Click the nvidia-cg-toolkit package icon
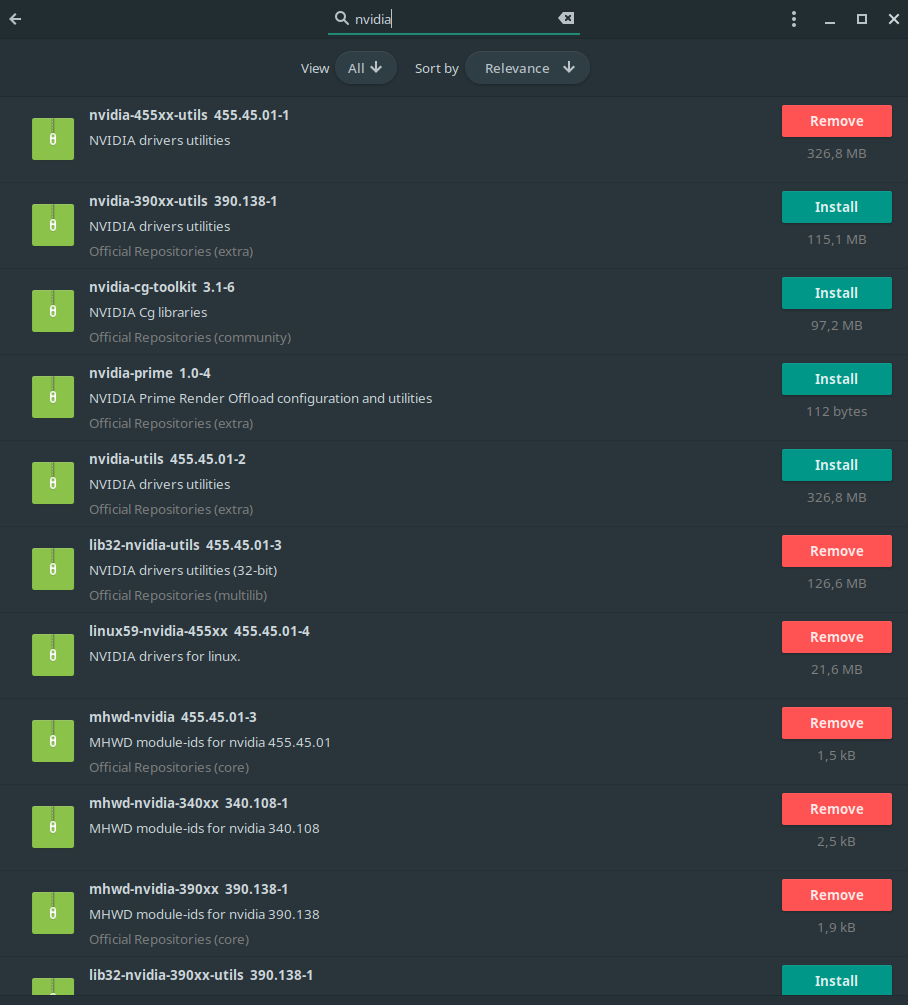 click(x=53, y=311)
